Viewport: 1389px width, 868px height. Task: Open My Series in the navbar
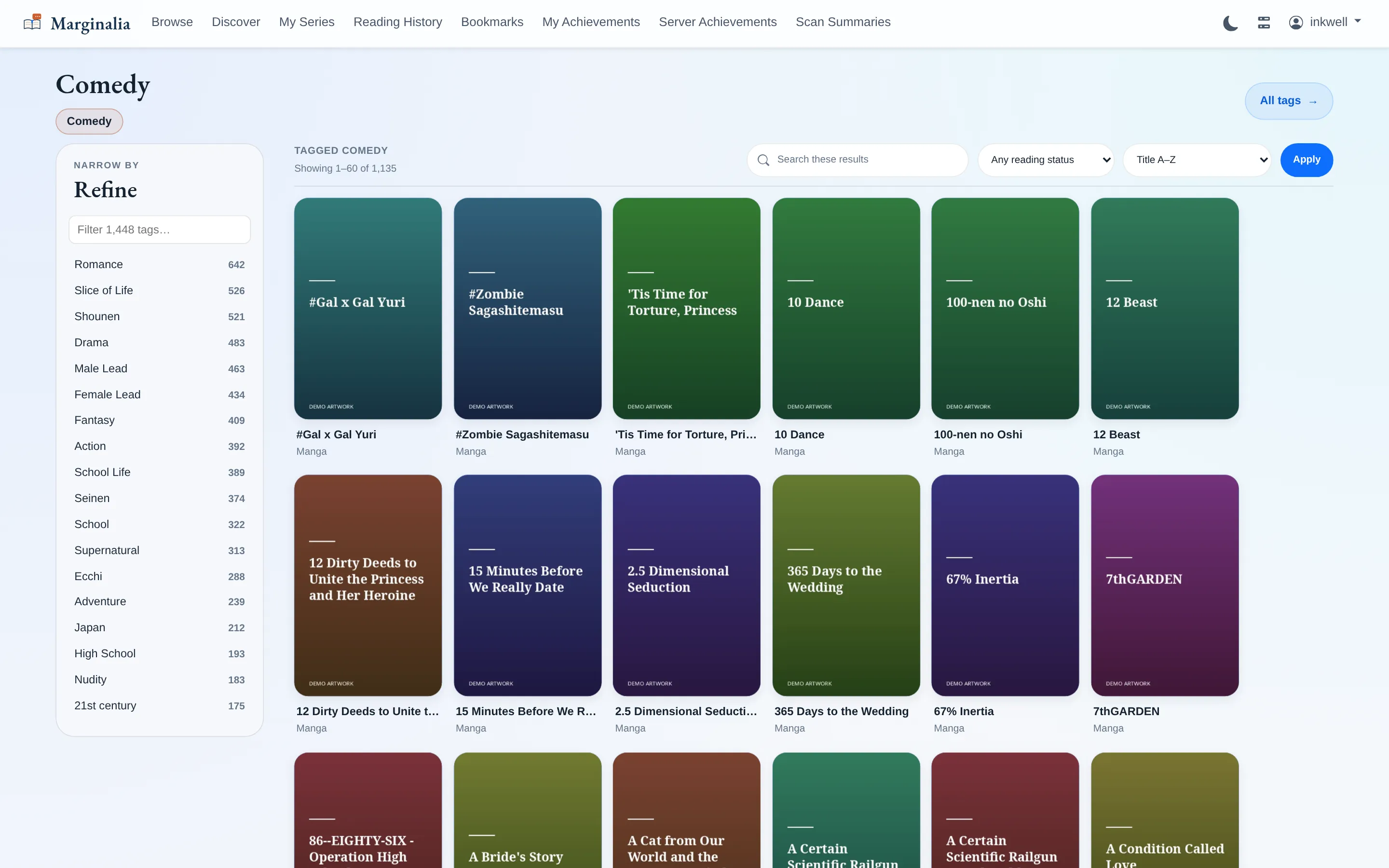point(307,22)
